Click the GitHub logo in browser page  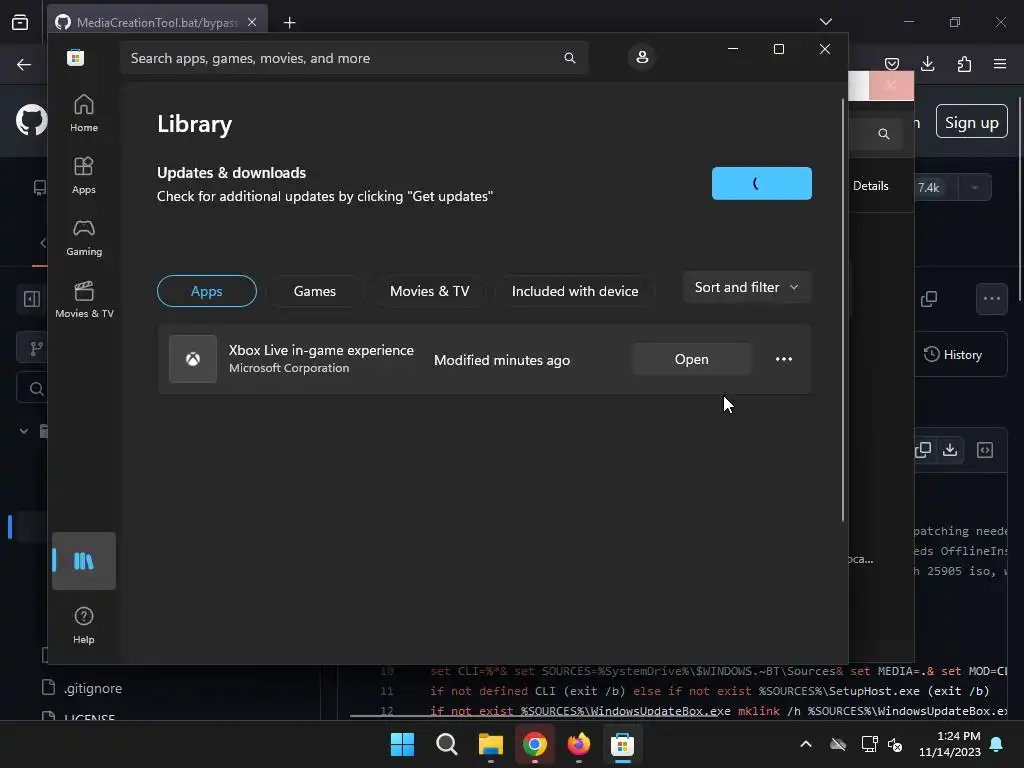click(31, 121)
